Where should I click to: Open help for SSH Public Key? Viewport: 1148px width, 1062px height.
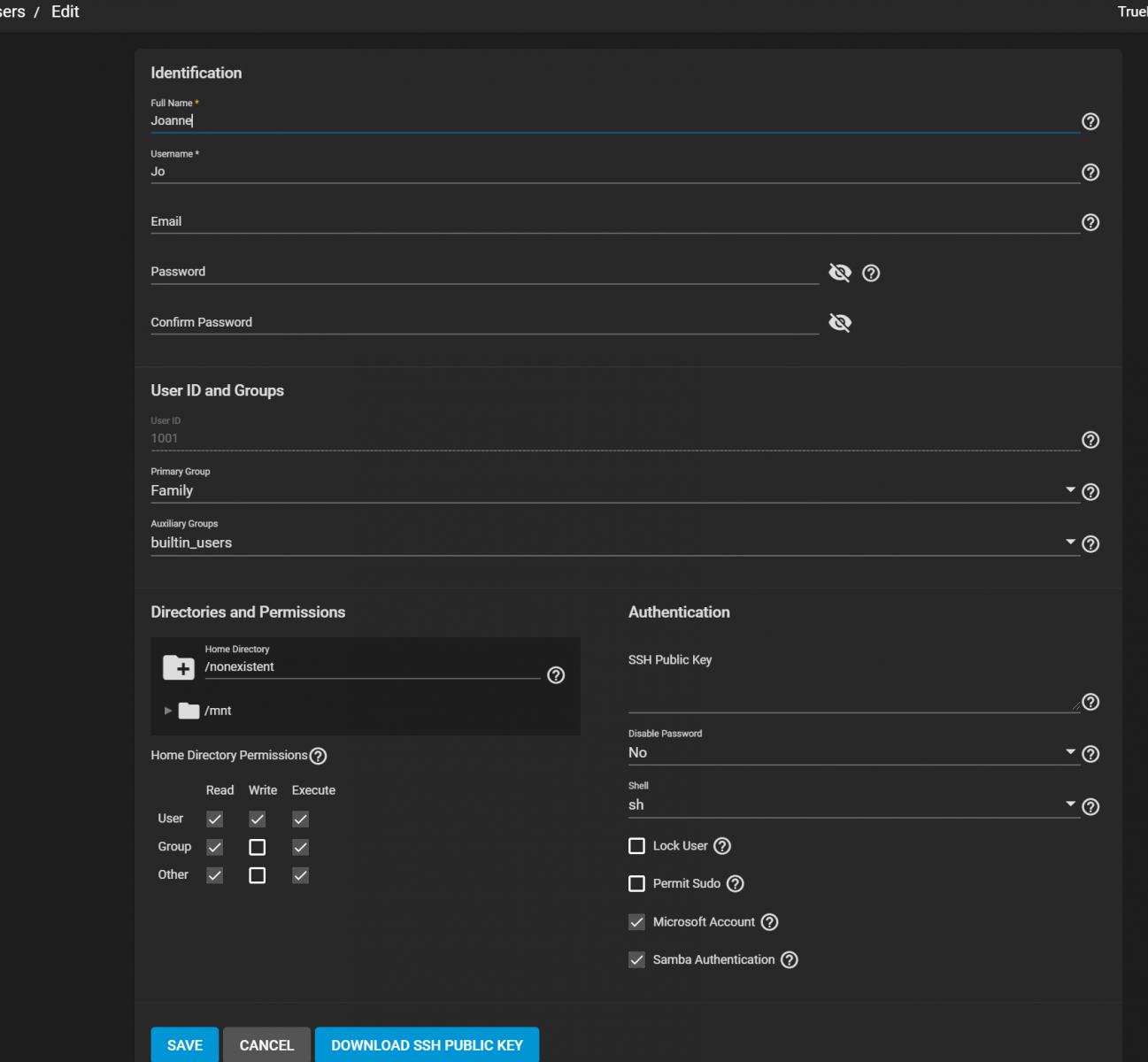pyautogui.click(x=1090, y=702)
